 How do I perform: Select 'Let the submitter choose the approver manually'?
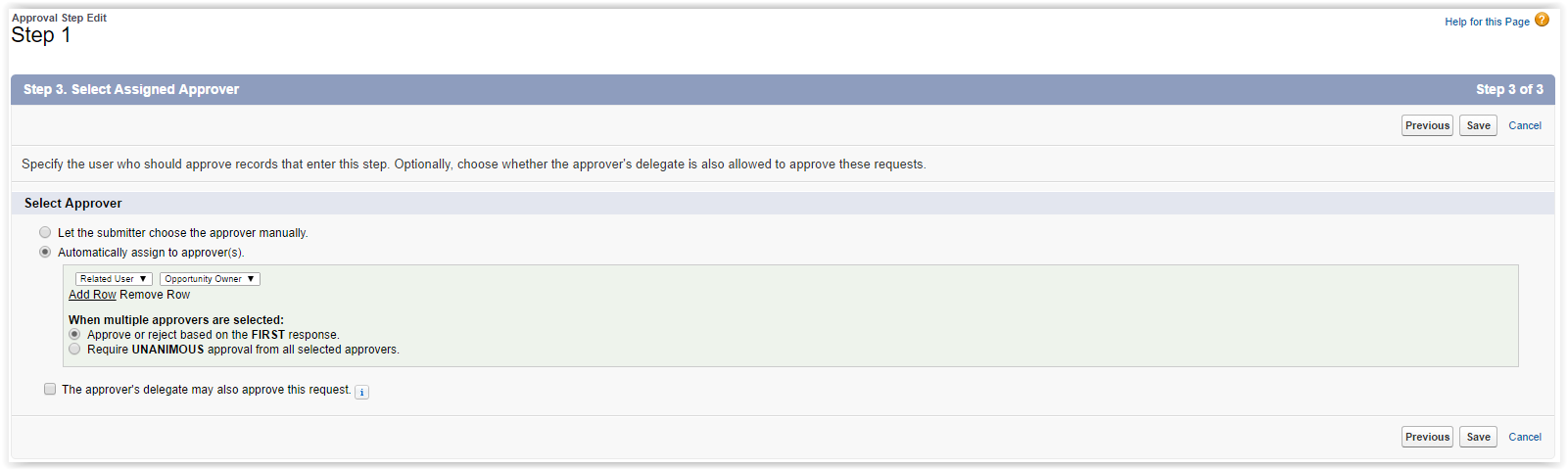[45, 233]
